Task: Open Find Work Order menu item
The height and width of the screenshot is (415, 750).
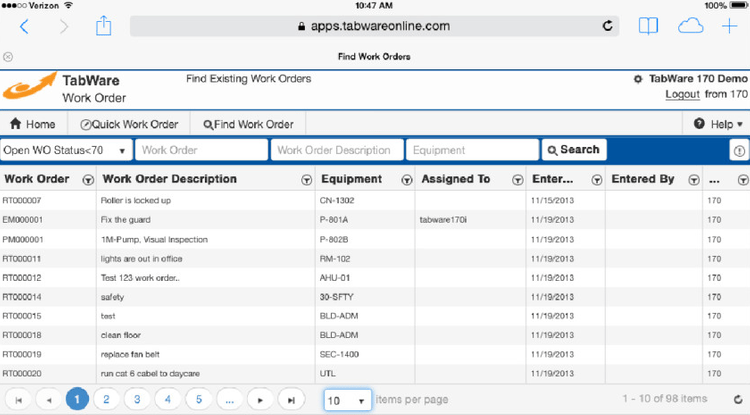Action: click(x=248, y=124)
